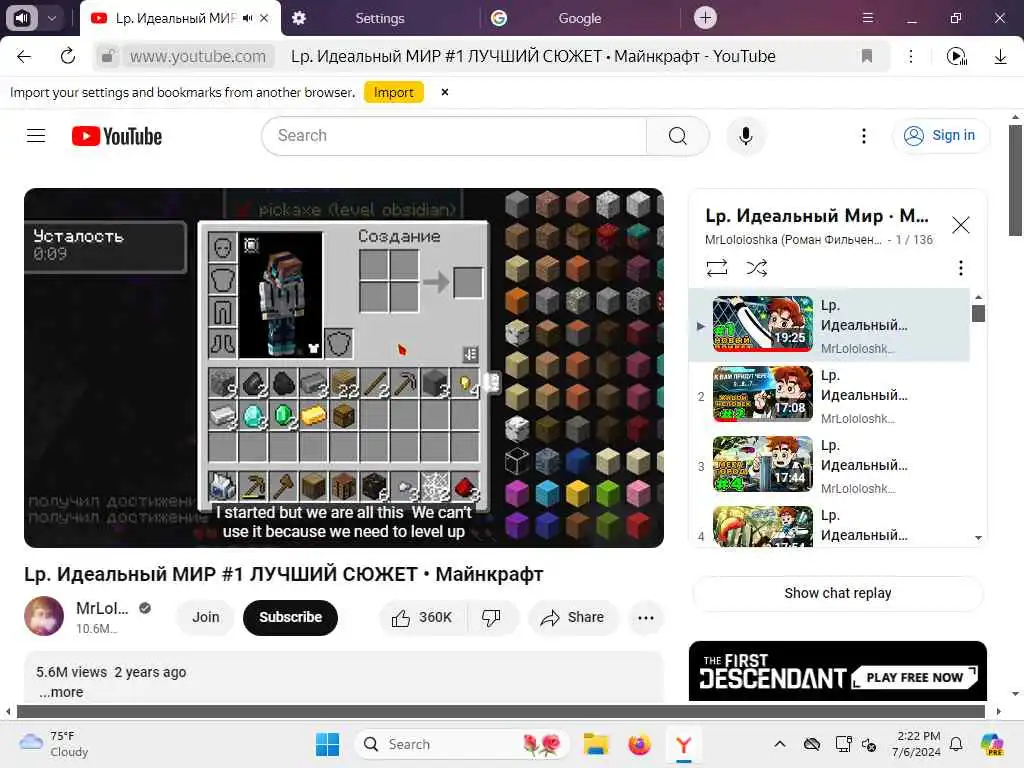Open the MrLol... channel name link
The width and height of the screenshot is (1024, 768).
[x=102, y=608]
